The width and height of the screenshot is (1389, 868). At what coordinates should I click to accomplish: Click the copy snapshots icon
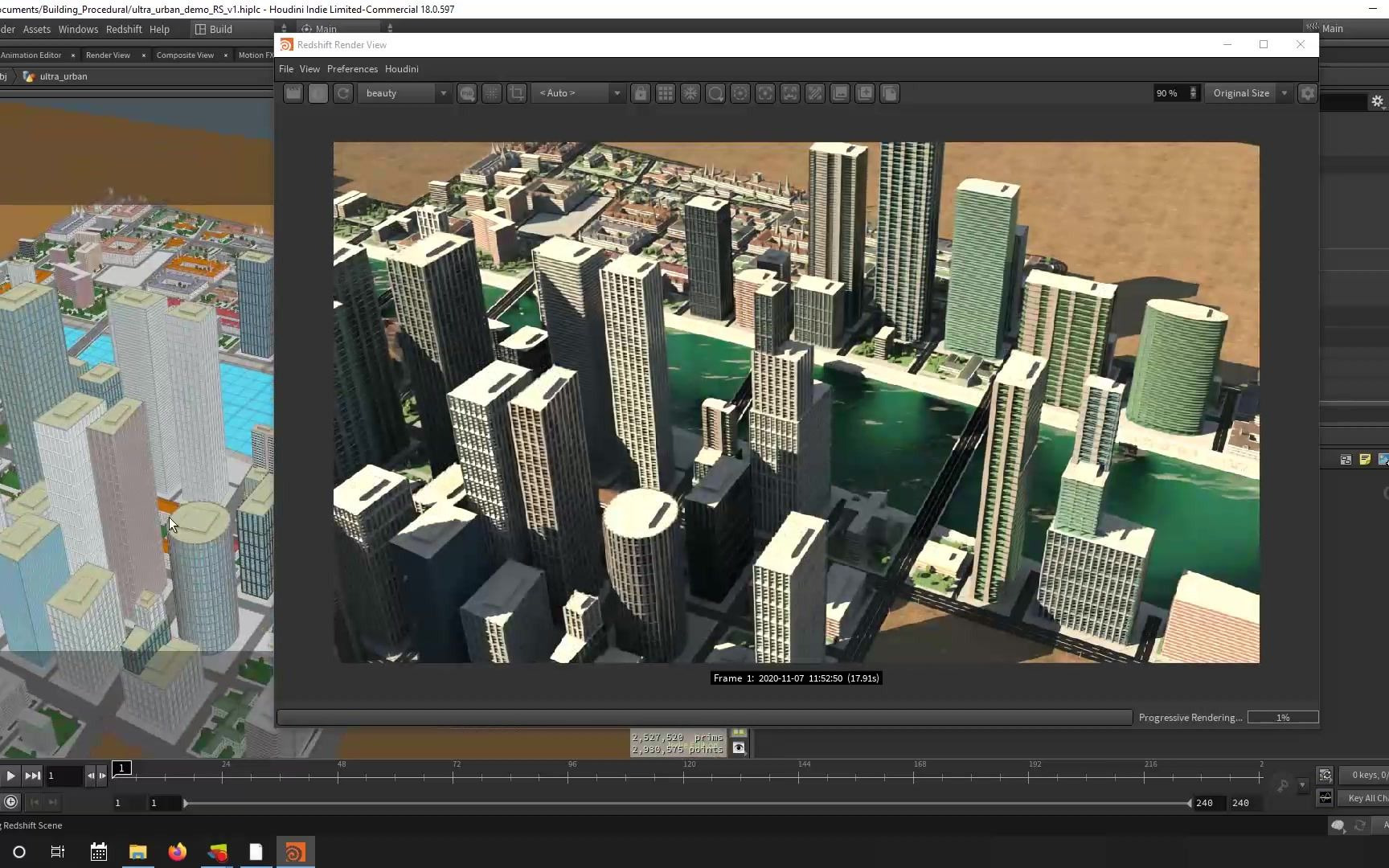click(890, 93)
